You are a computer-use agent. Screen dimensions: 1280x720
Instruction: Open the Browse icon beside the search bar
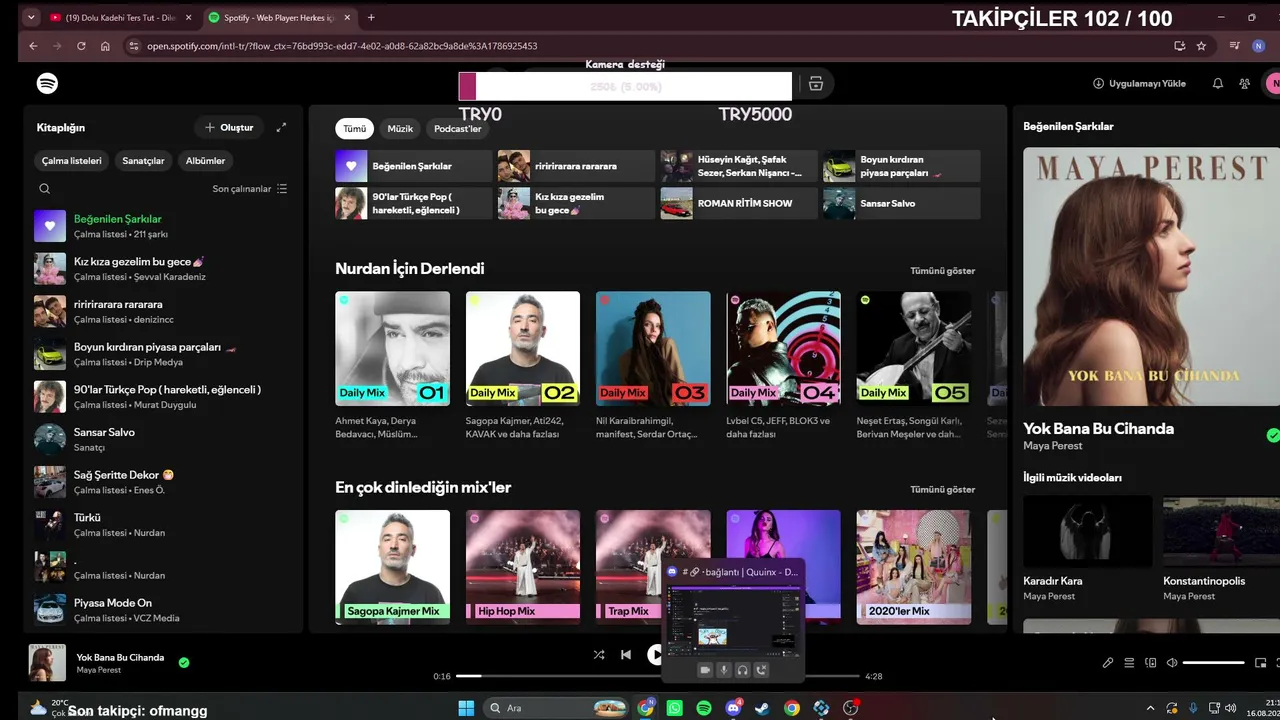(x=816, y=84)
